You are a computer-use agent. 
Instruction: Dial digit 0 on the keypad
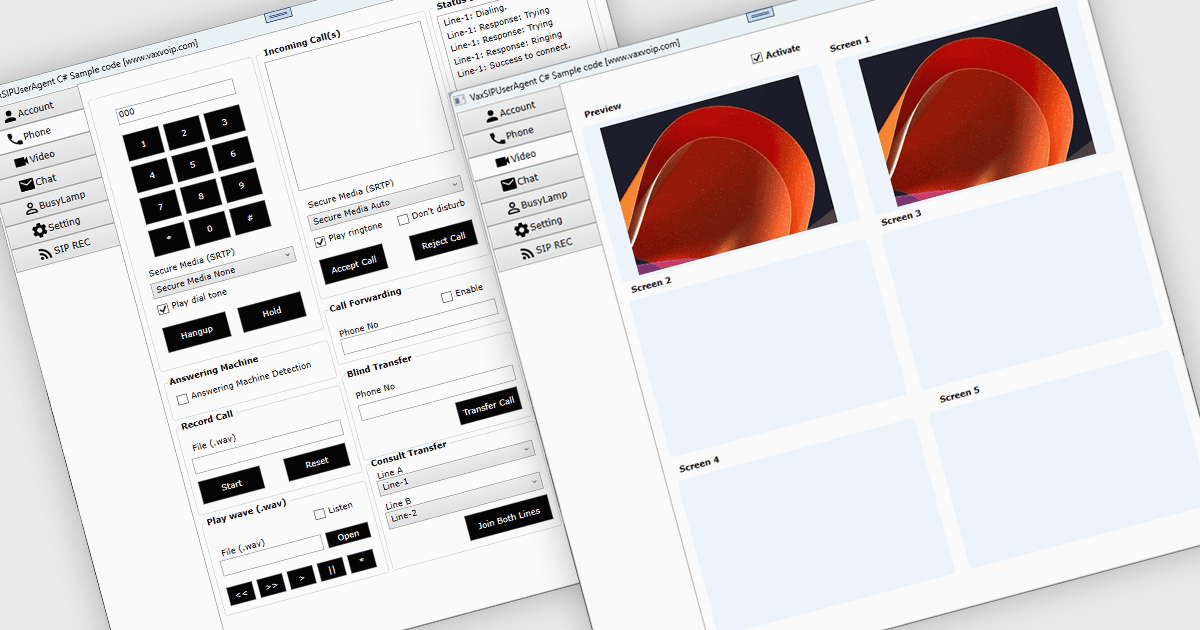(210, 230)
